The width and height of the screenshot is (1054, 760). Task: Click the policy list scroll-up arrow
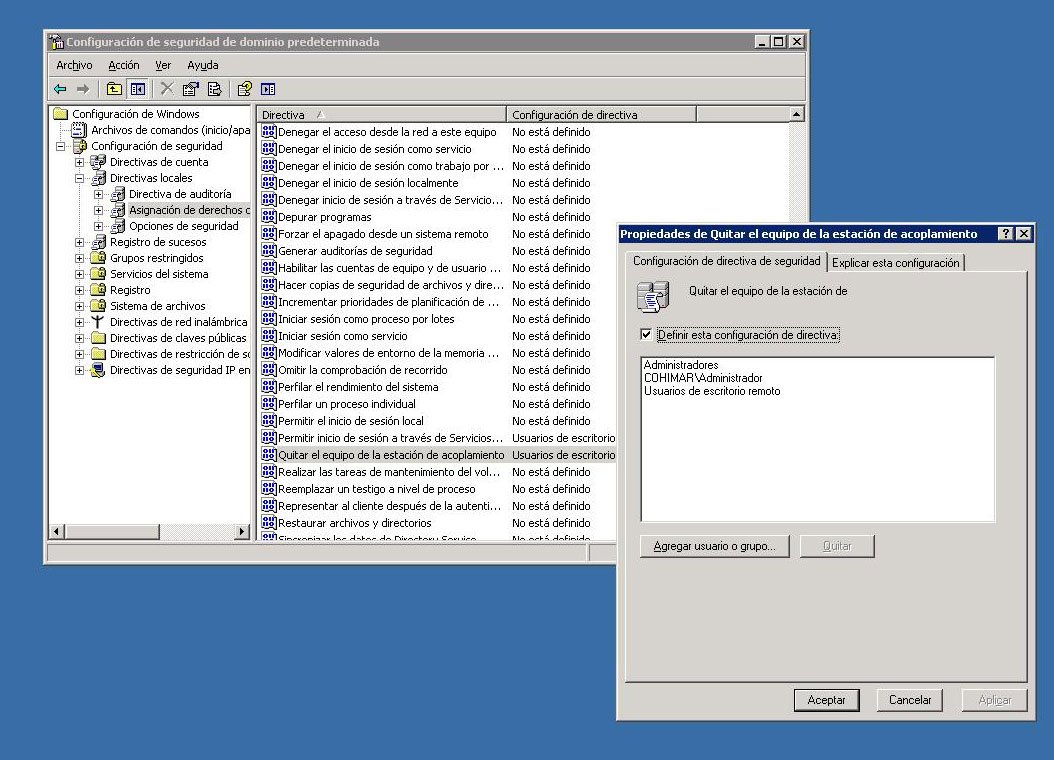797,114
